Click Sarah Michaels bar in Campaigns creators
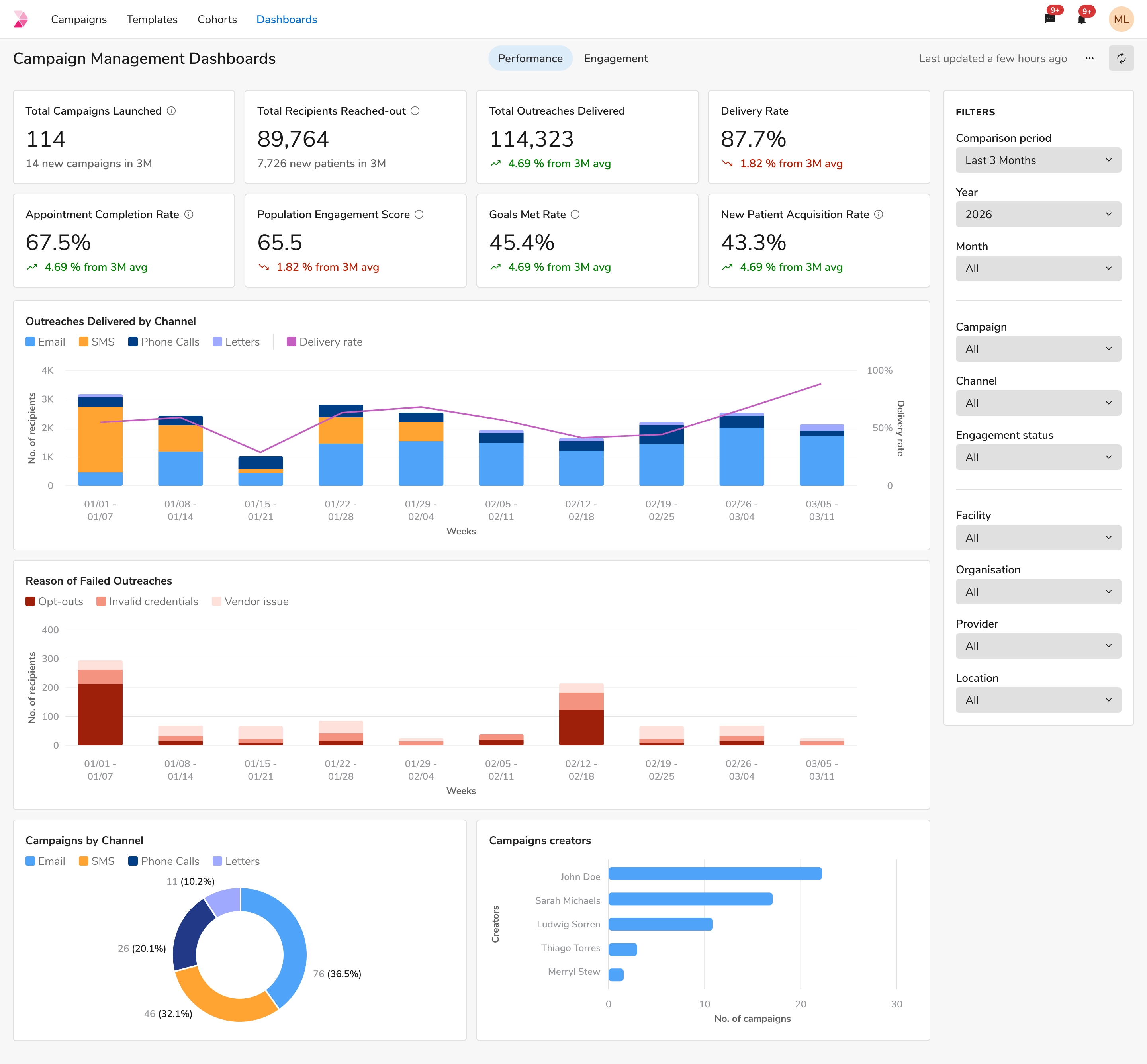 (690, 899)
